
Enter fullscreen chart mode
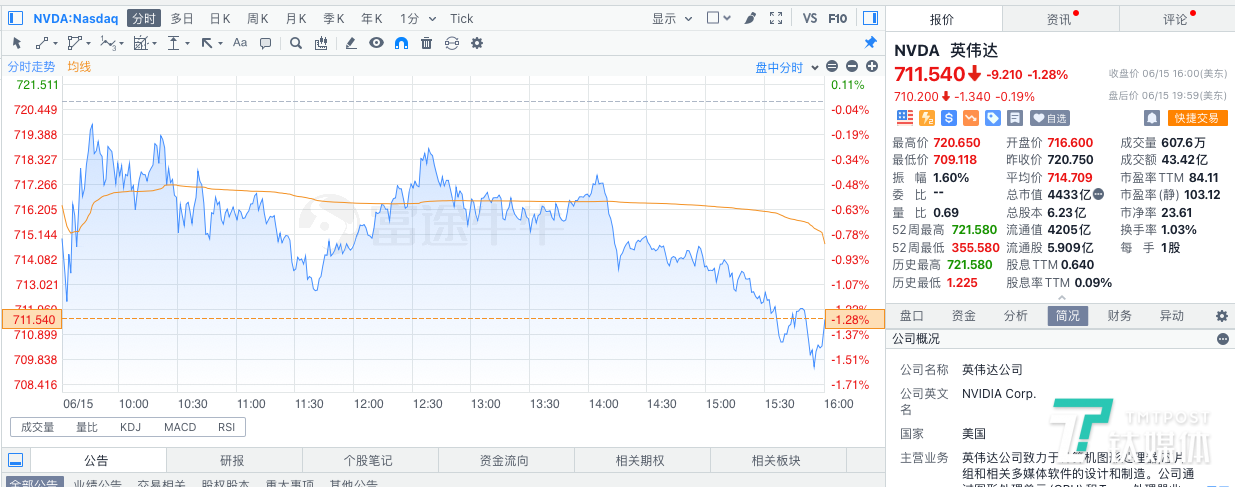[776, 18]
